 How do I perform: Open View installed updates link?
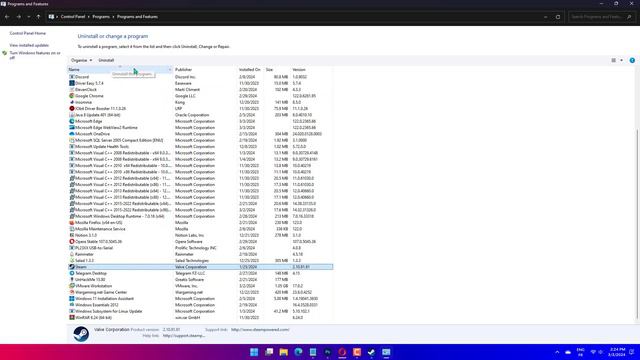(29, 45)
